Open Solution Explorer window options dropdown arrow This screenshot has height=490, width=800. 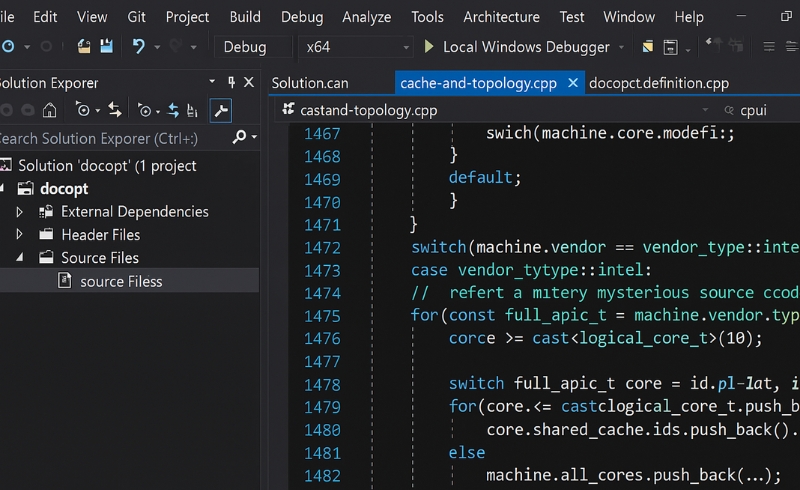coord(212,82)
